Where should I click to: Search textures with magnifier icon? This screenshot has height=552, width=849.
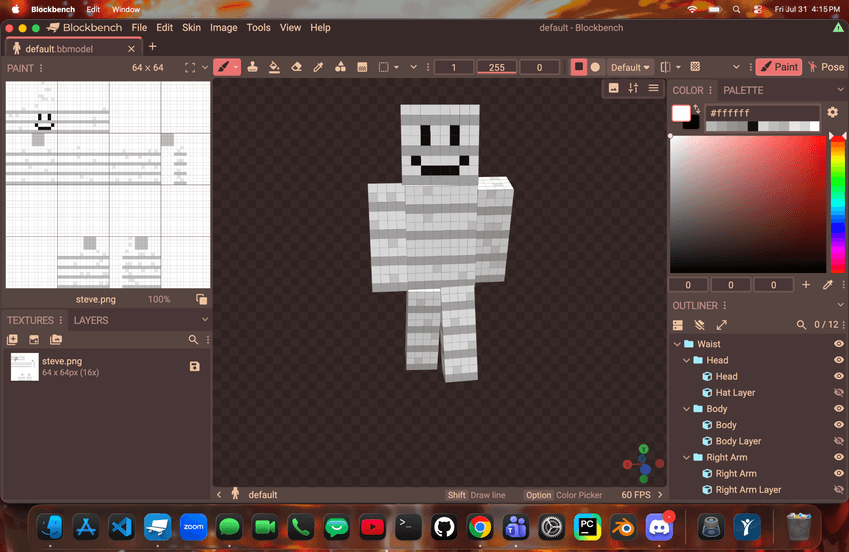coord(193,340)
